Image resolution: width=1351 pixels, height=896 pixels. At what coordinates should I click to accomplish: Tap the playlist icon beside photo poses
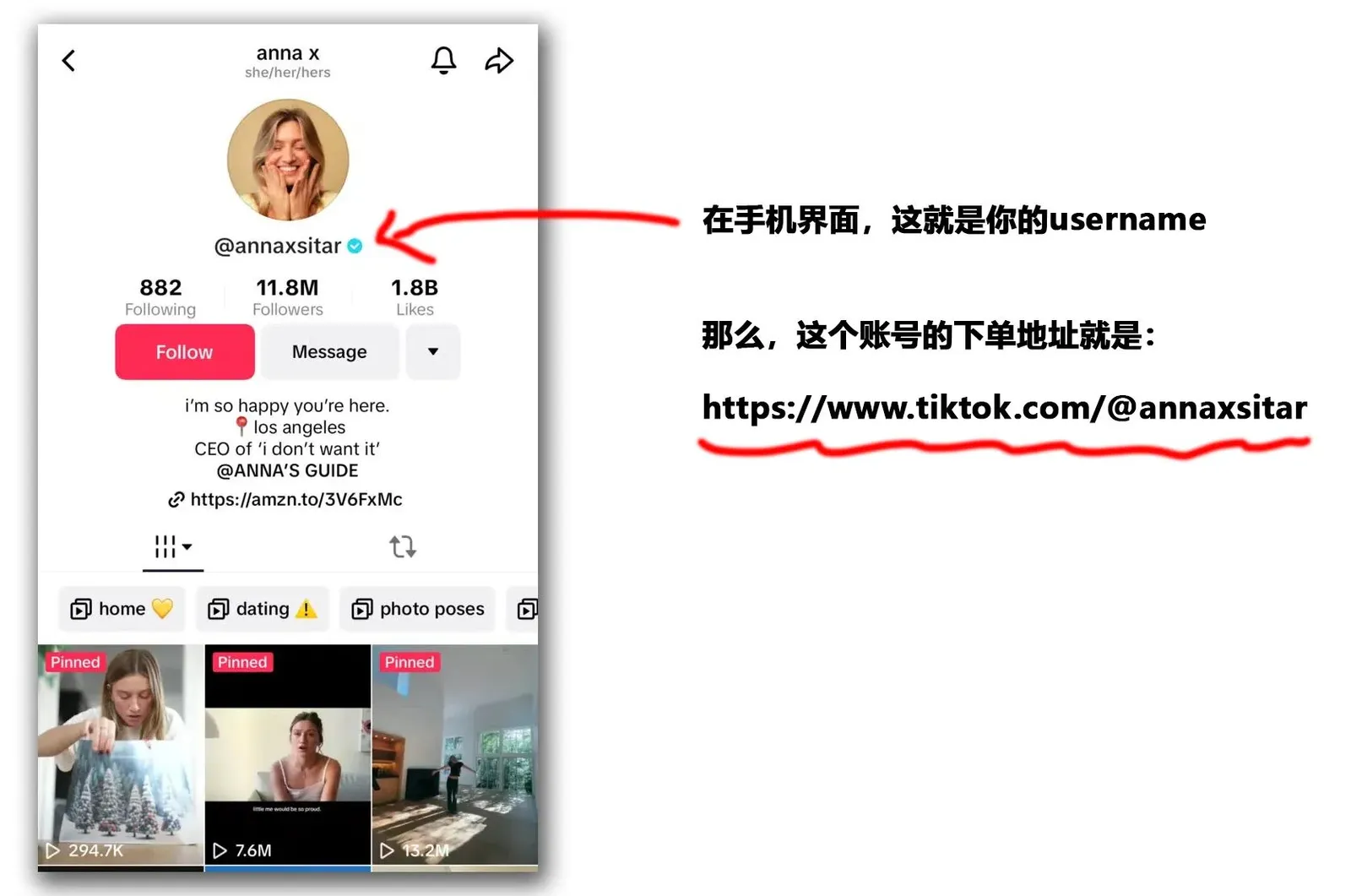362,609
